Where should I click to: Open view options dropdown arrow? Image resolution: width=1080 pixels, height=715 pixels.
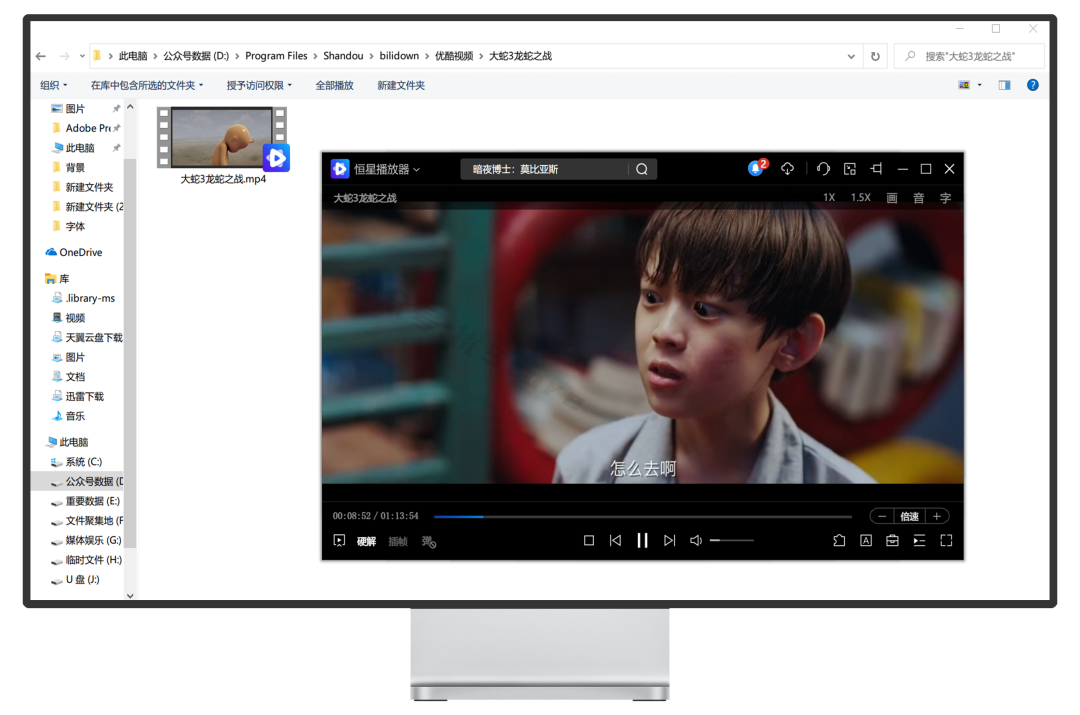979,85
